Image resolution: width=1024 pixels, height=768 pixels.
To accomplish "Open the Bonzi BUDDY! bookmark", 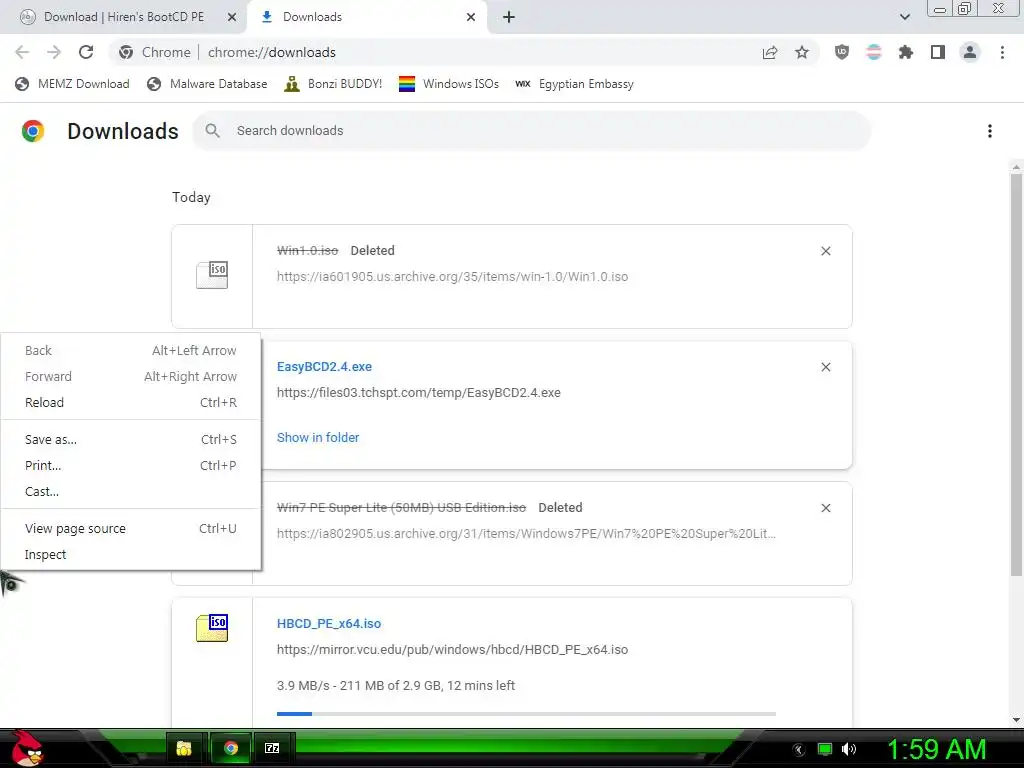I will [333, 84].
